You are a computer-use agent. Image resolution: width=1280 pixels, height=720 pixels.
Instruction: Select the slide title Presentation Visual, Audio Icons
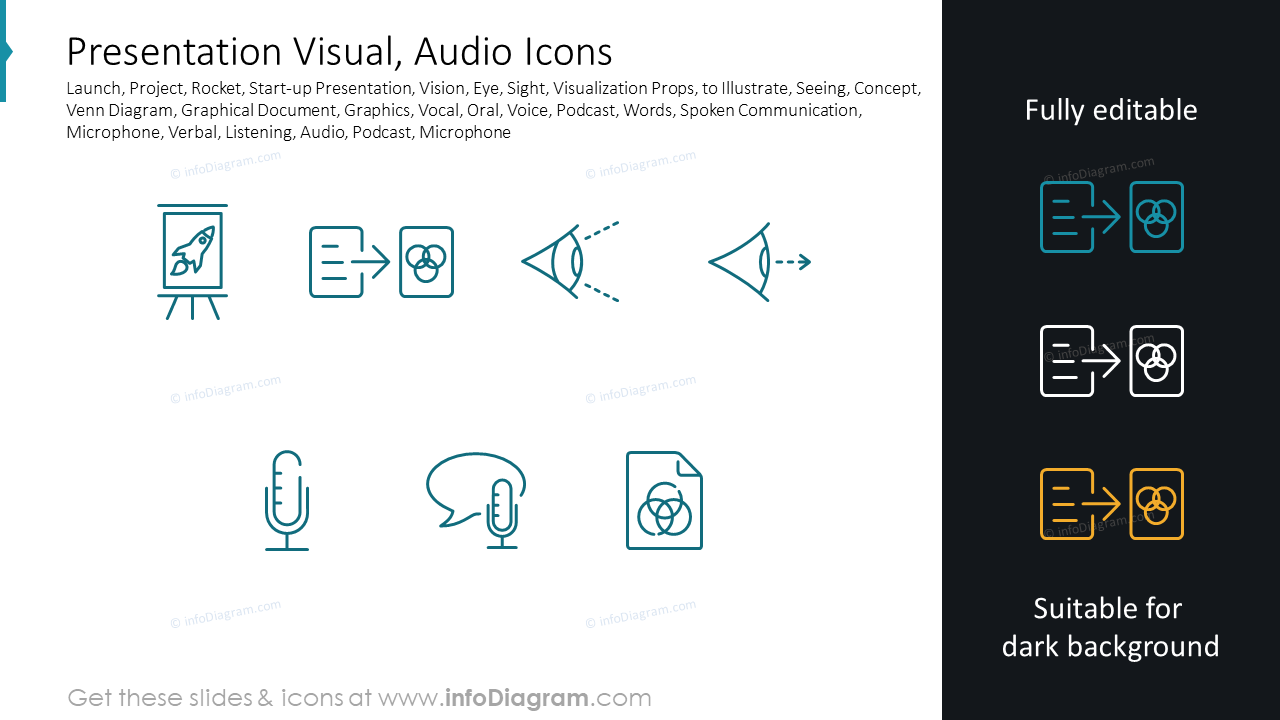339,51
